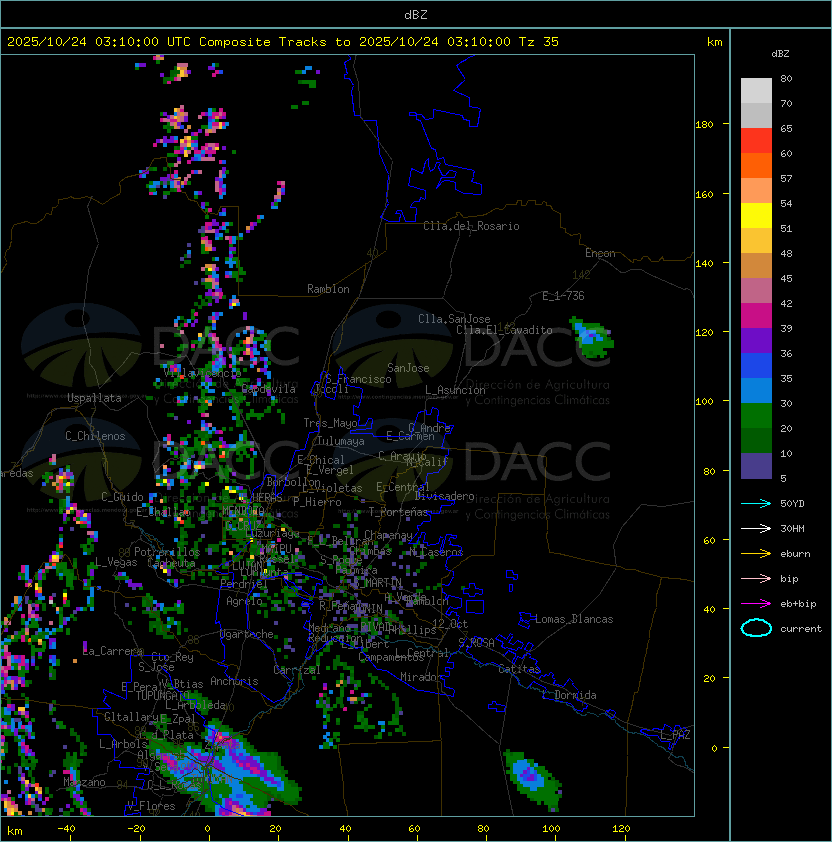Click the bright green swatch below label 30
This screenshot has width=832, height=842.
756,416
